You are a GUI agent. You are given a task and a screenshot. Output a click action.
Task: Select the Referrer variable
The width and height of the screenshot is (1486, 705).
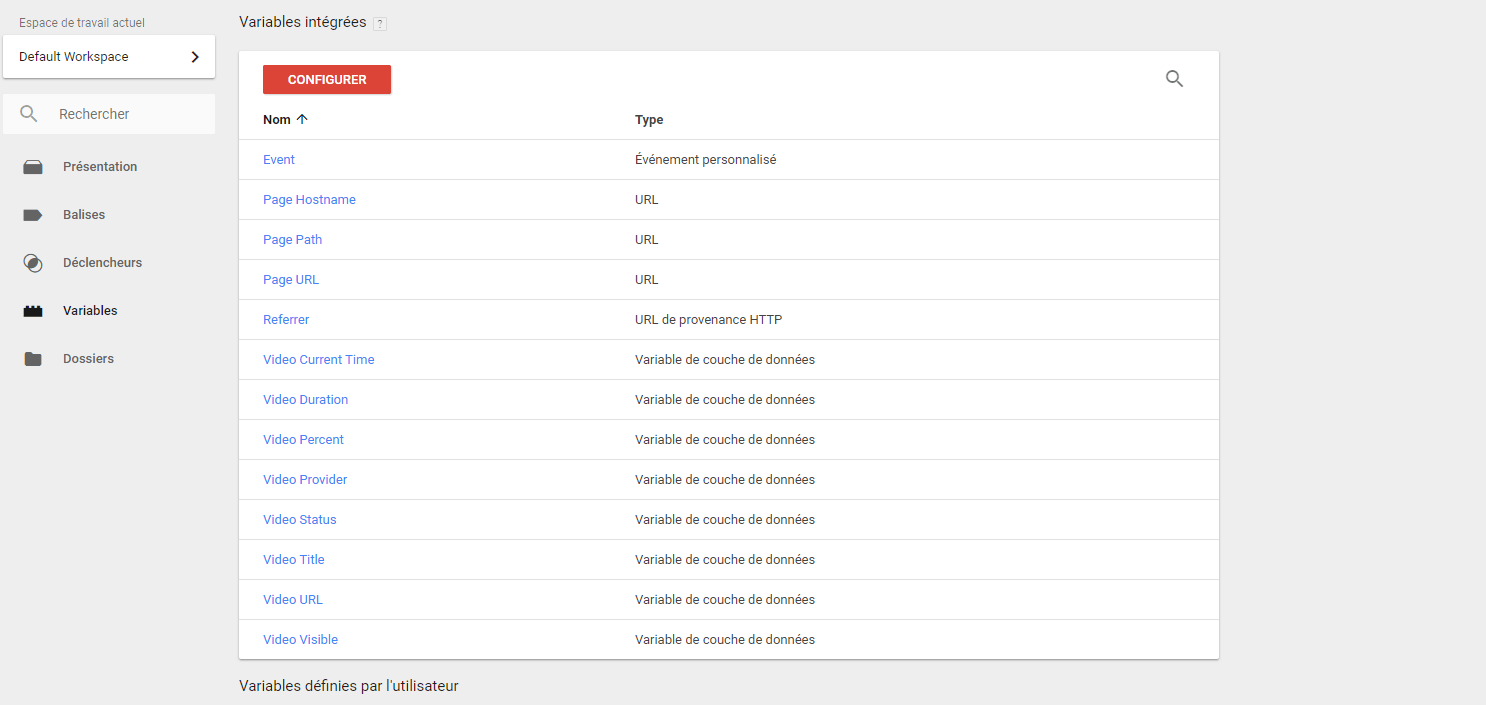[x=286, y=319]
